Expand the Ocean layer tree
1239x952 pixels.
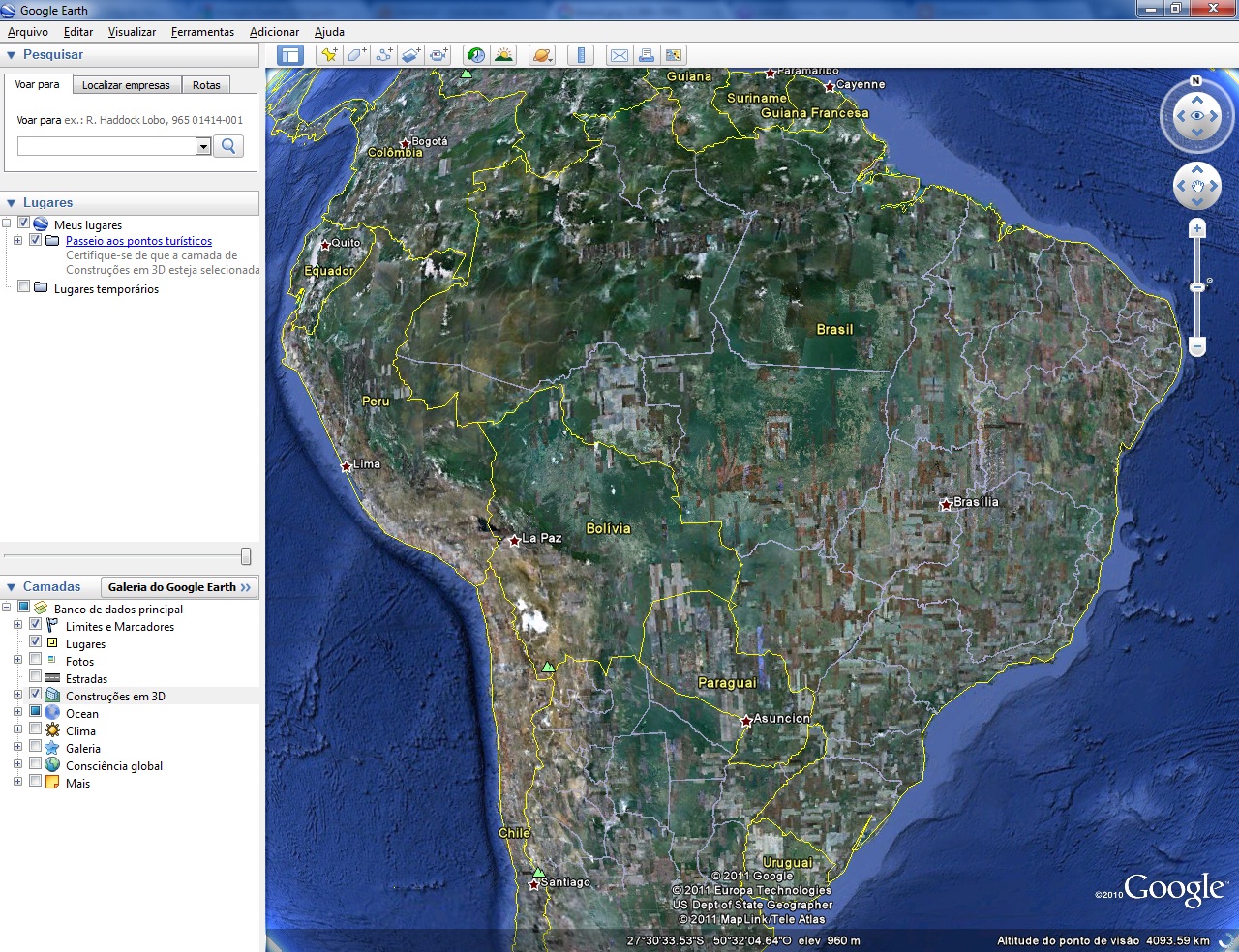(16, 713)
